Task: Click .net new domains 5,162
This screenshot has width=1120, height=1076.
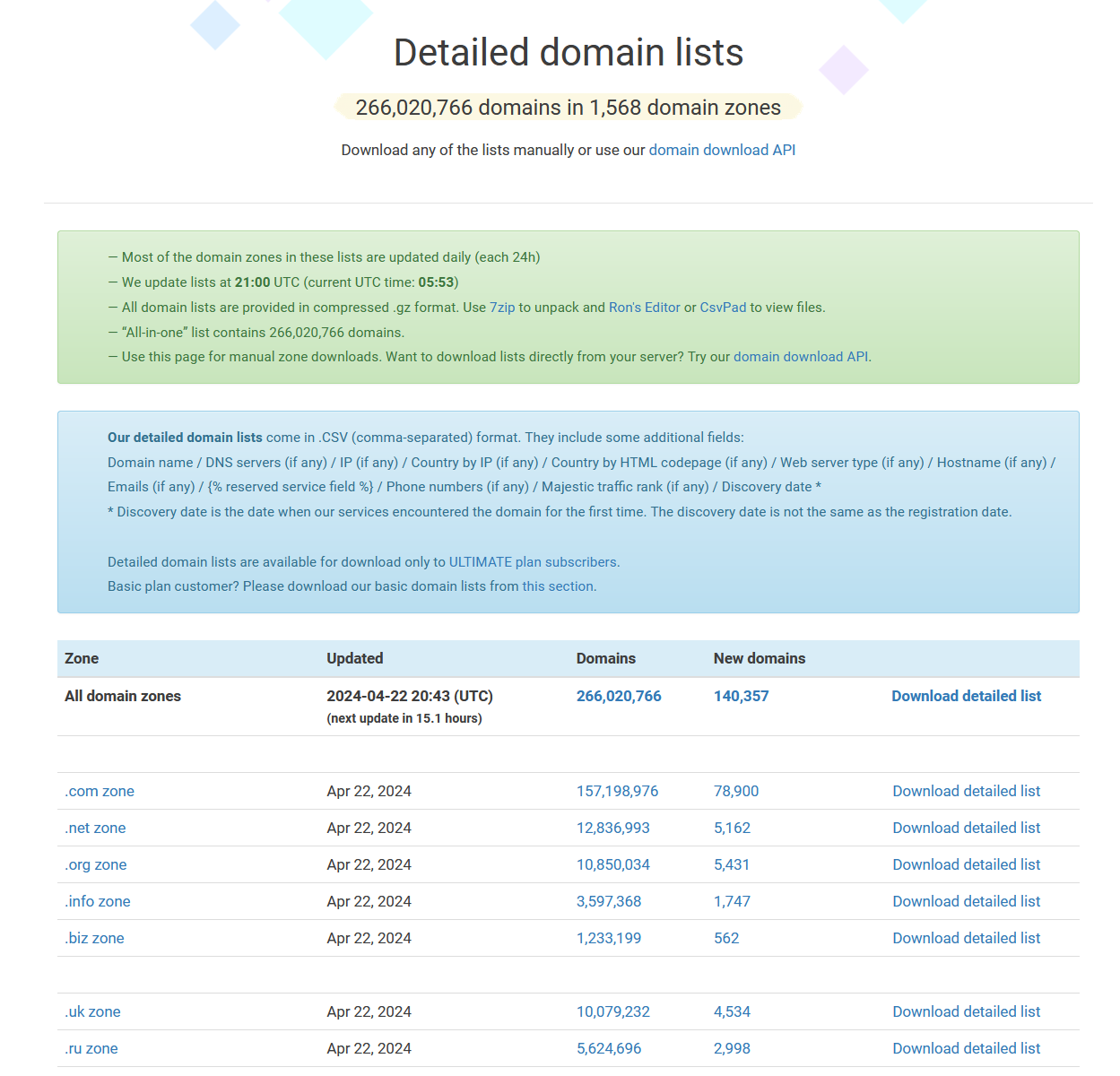Action: tap(732, 828)
